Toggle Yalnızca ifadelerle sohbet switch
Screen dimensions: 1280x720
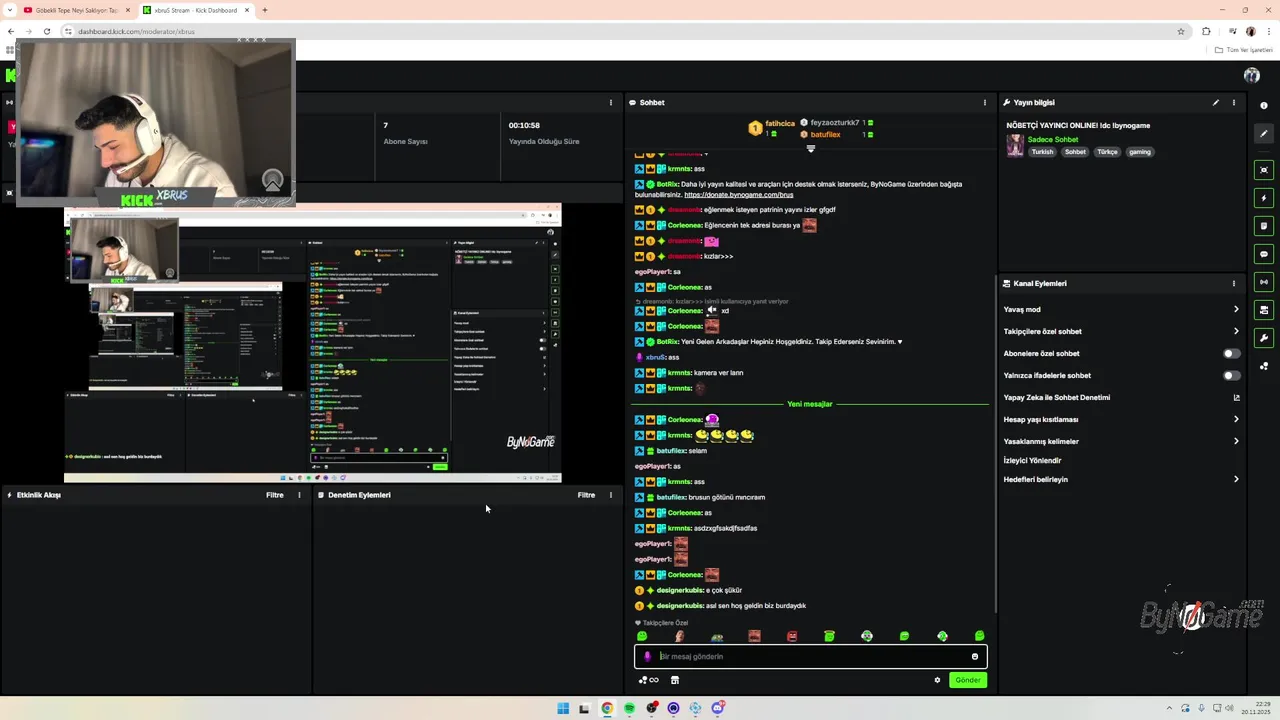click(x=1232, y=375)
